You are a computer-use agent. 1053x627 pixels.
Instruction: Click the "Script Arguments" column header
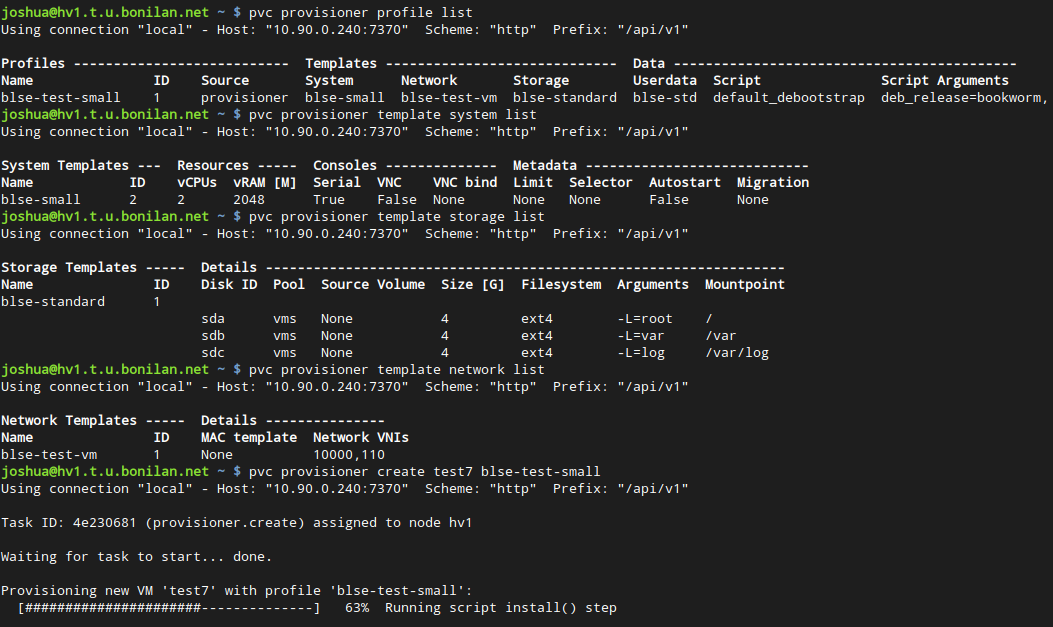click(944, 81)
